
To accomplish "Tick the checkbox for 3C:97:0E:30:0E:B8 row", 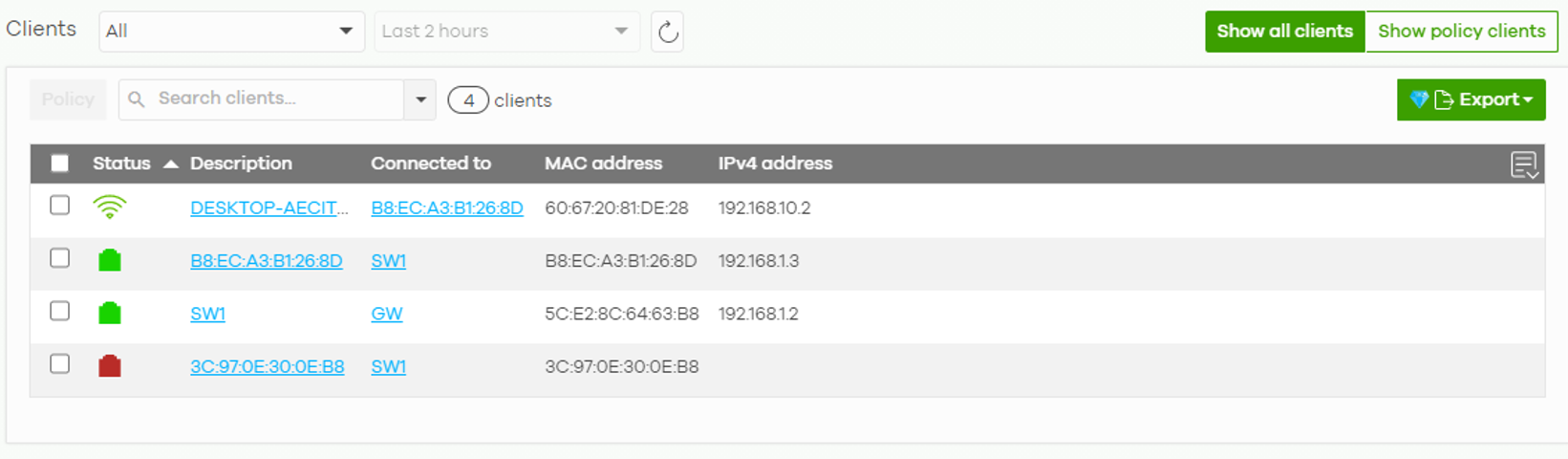I will (x=59, y=364).
